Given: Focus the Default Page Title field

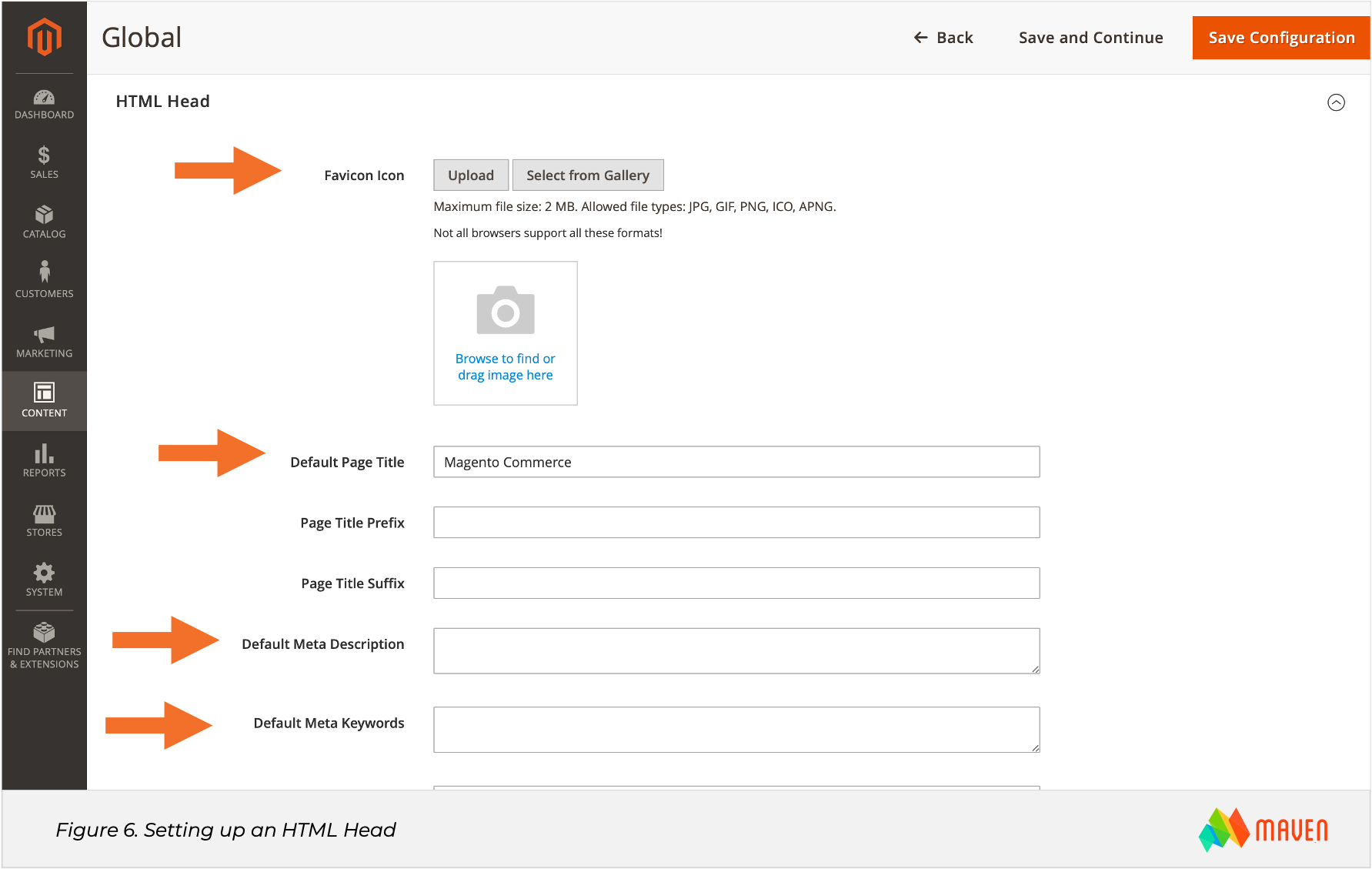Looking at the screenshot, I should tap(736, 462).
